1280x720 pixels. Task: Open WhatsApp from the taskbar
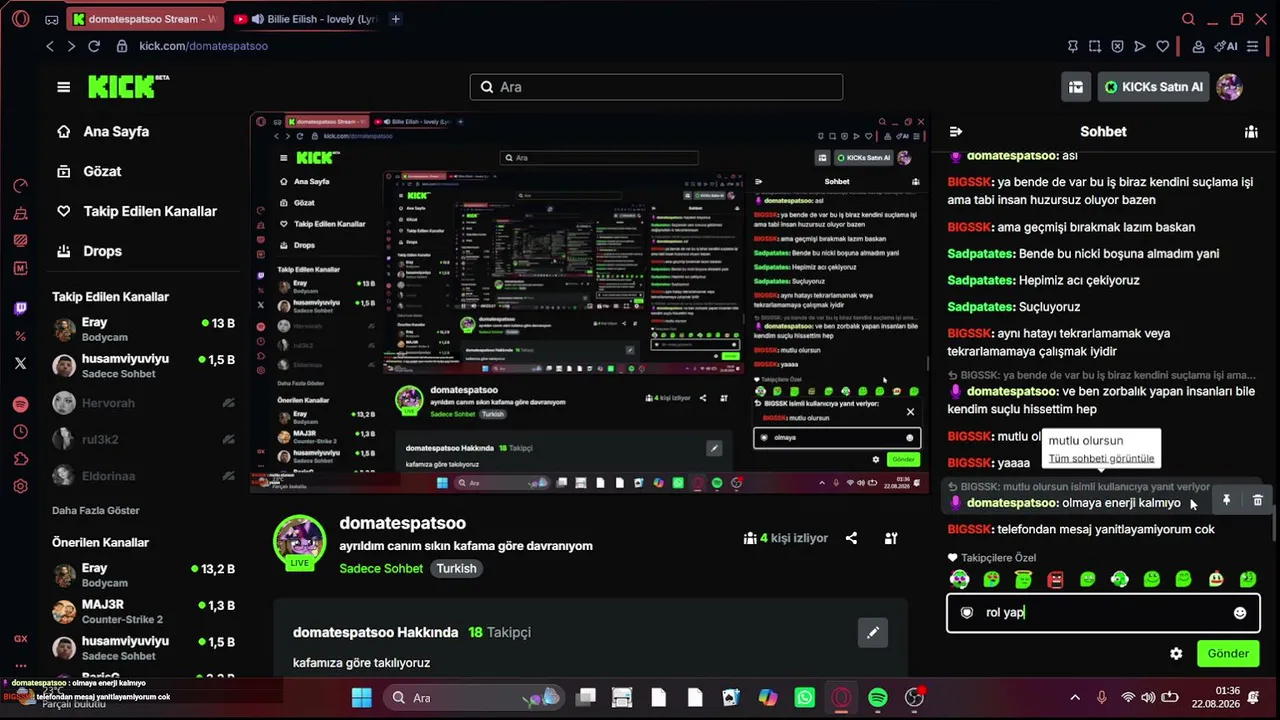click(x=804, y=698)
